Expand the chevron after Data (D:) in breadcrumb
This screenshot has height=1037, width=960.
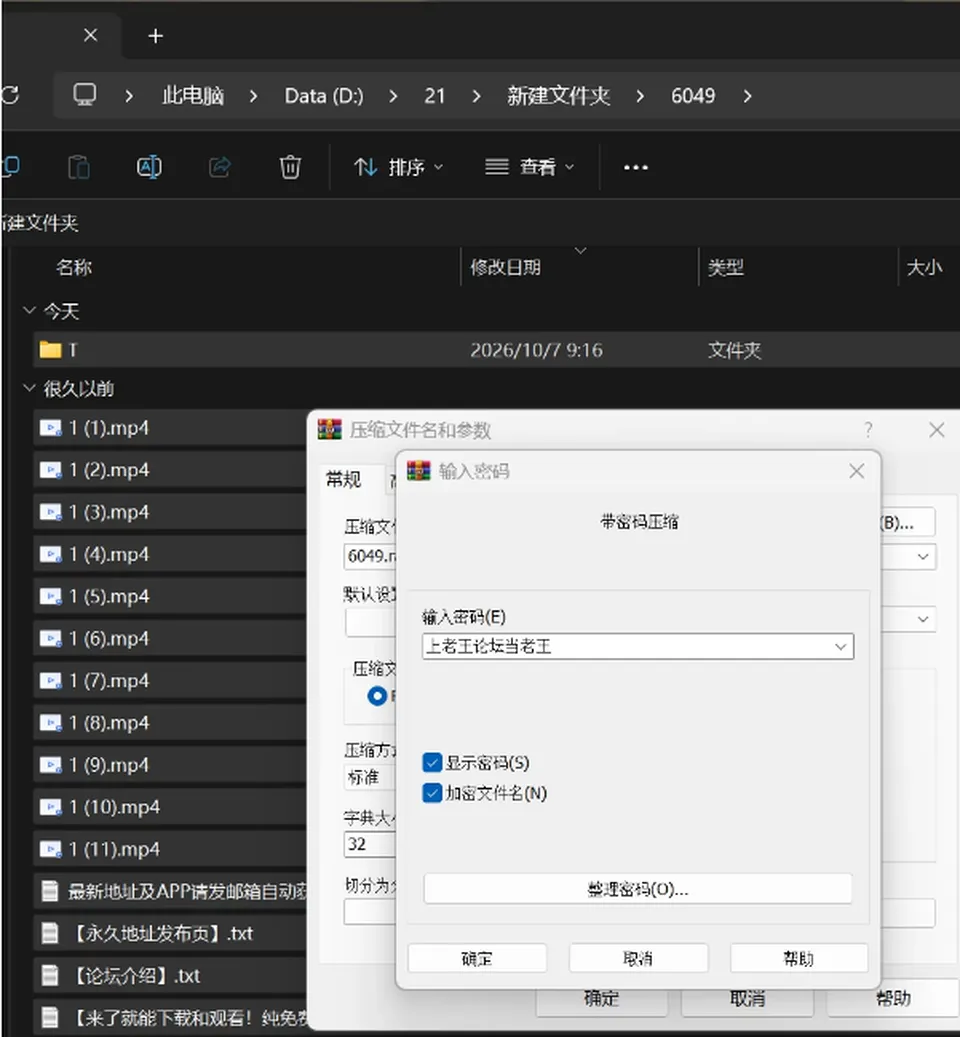click(x=393, y=97)
